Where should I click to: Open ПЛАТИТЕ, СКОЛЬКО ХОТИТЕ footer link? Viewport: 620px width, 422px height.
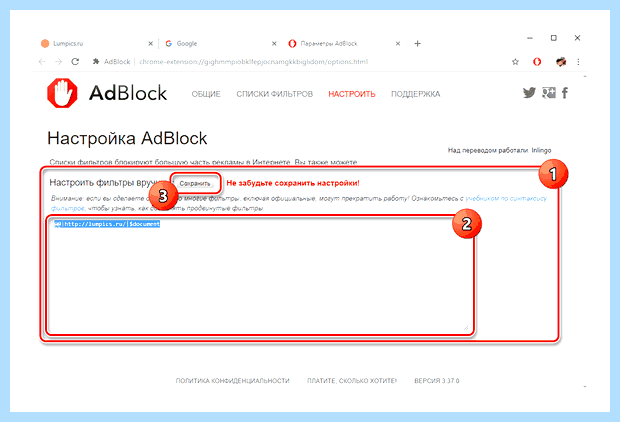tap(352, 380)
